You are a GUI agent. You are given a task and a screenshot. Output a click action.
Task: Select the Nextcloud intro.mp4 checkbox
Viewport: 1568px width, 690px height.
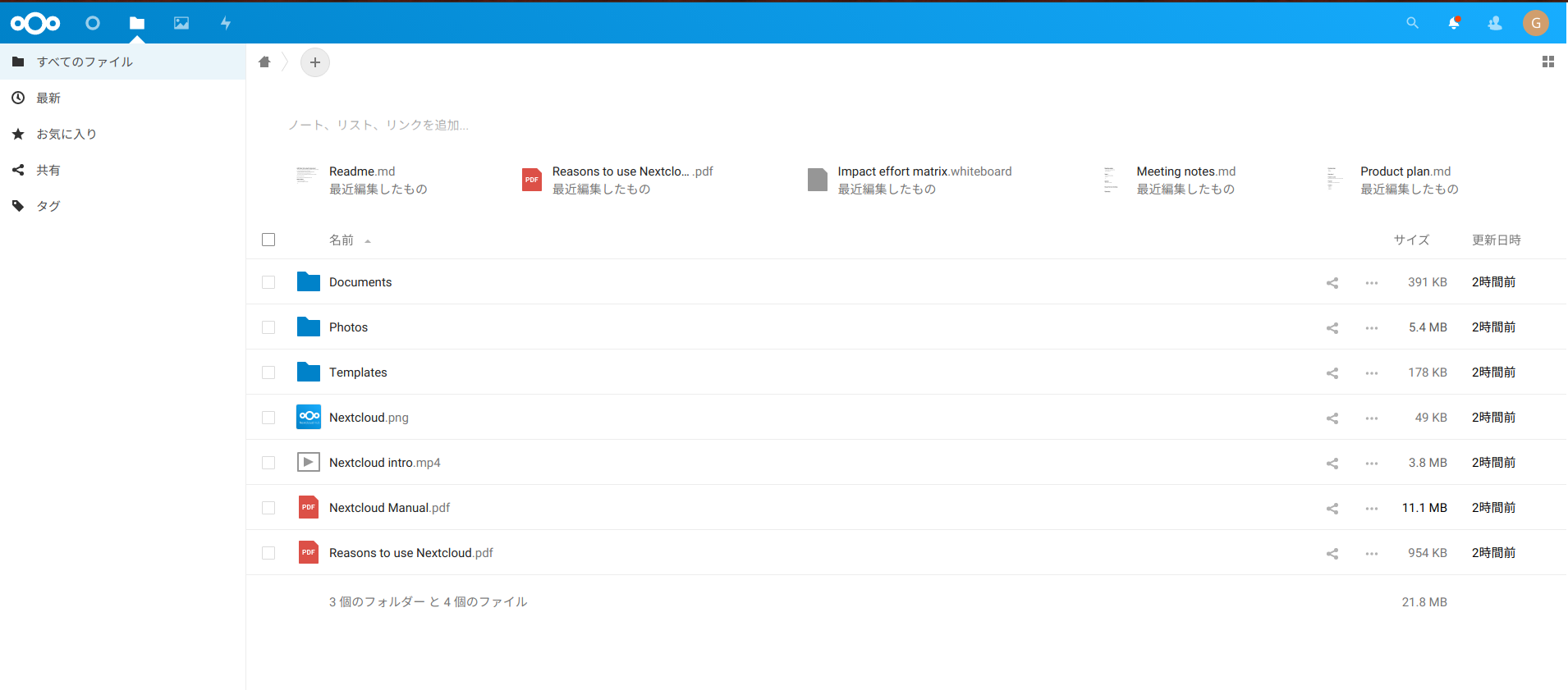point(268,463)
